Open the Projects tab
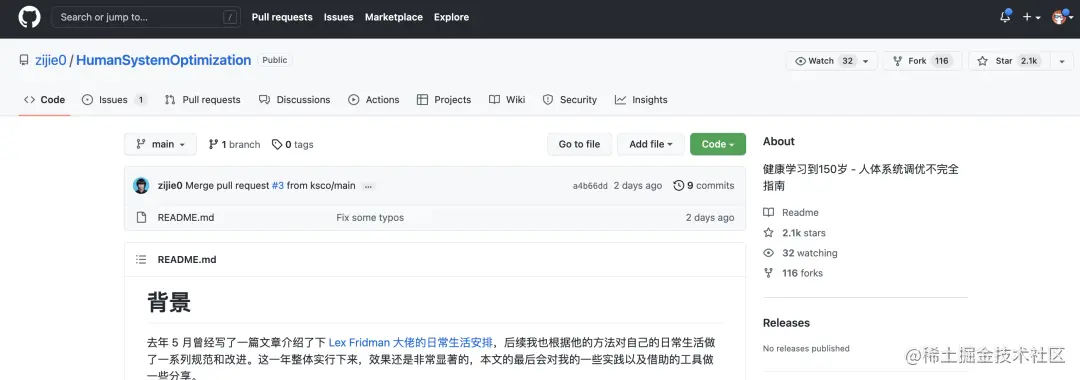1080x380 pixels. pyautogui.click(x=444, y=100)
